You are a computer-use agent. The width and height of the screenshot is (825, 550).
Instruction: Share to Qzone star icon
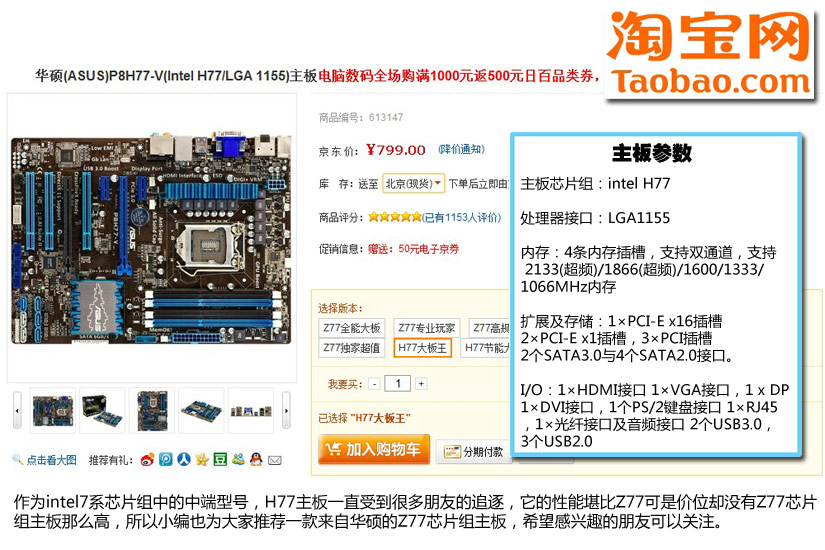202,459
